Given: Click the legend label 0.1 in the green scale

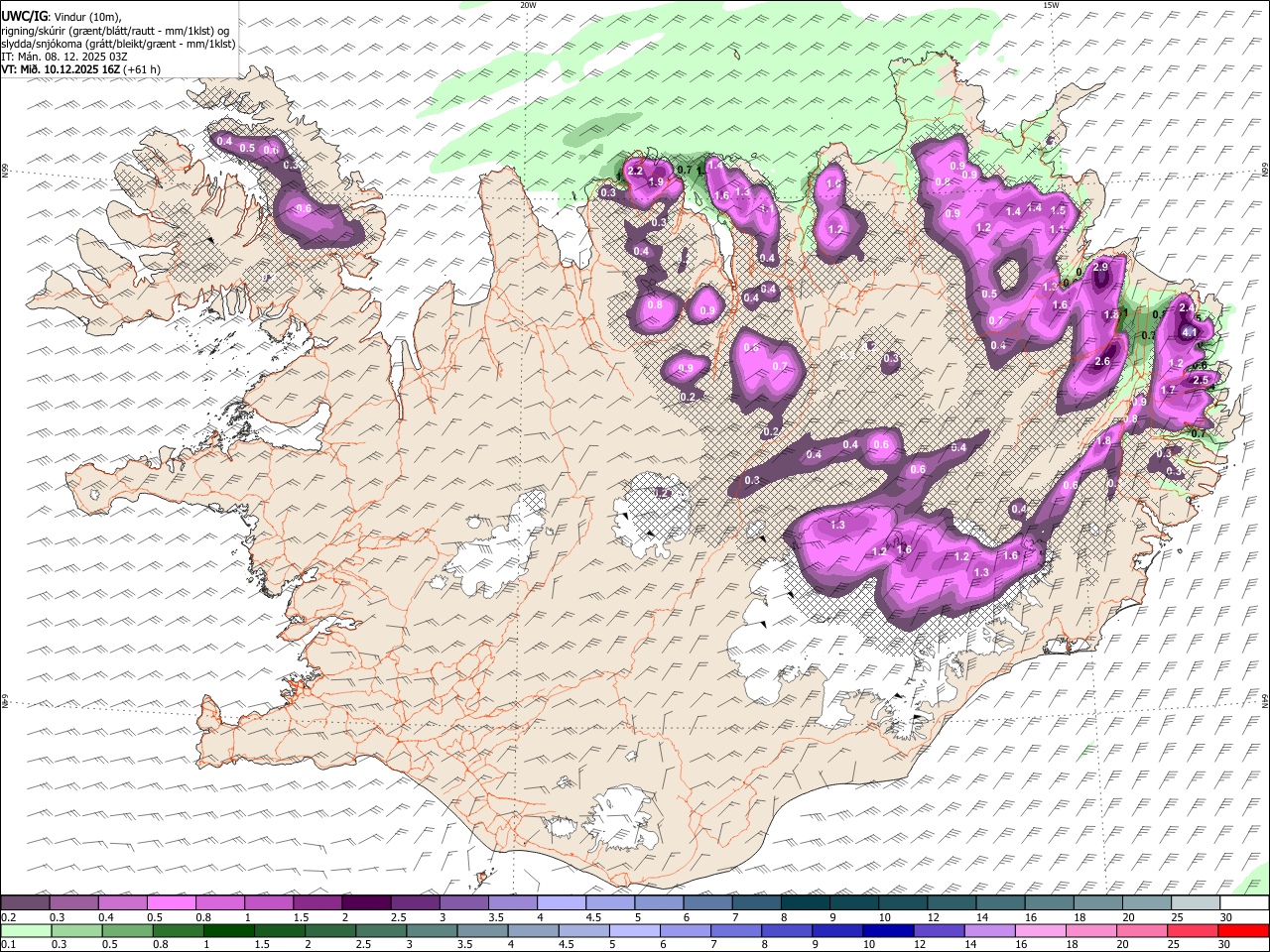Looking at the screenshot, I should 8,945.
